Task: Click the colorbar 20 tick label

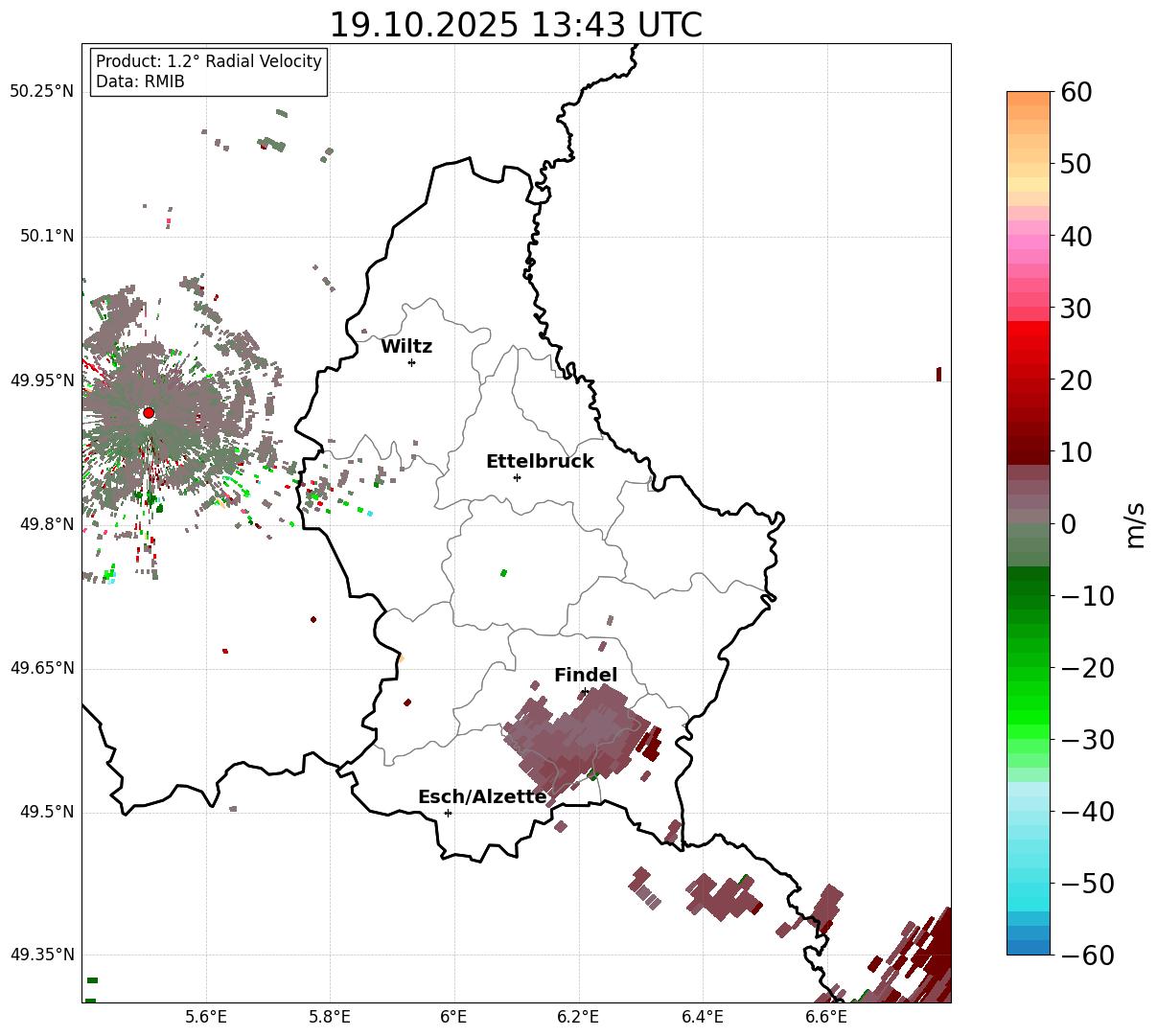Action: 1076,380
